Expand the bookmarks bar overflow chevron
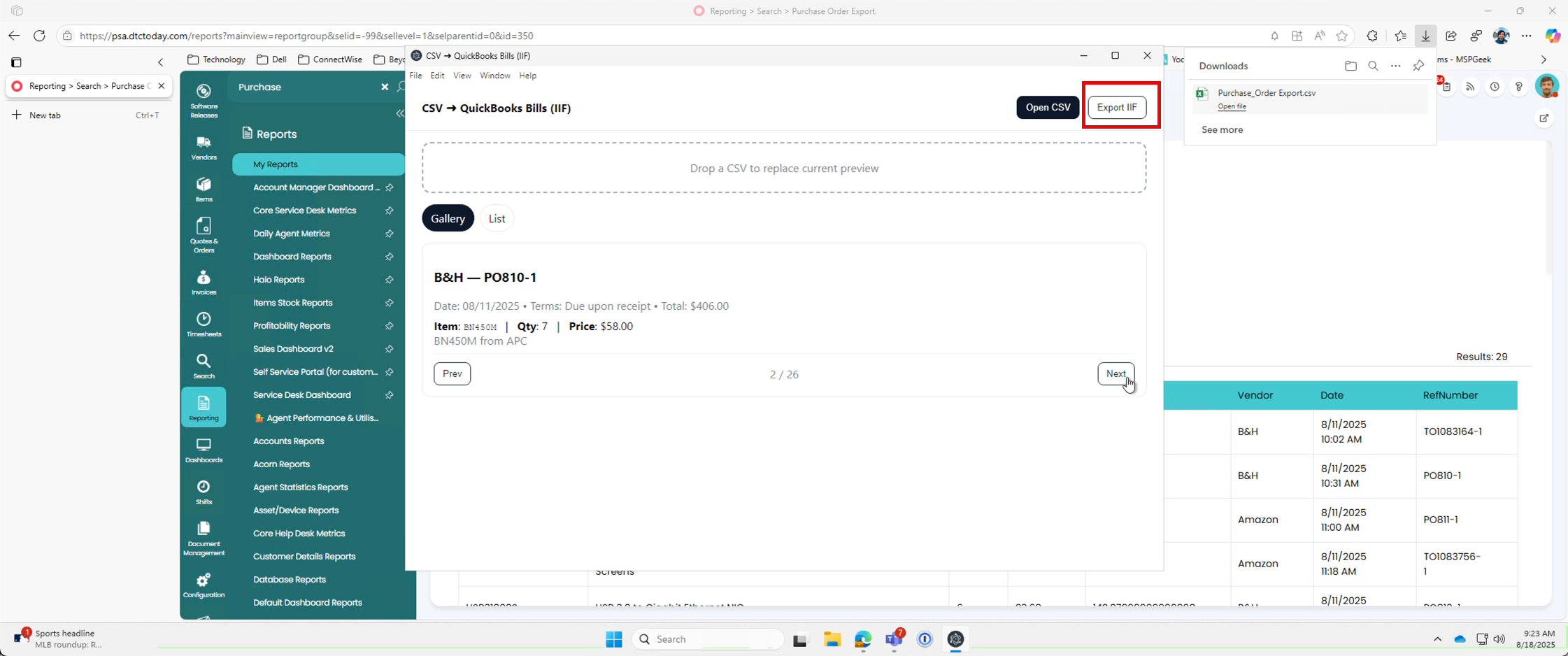 [1544, 59]
